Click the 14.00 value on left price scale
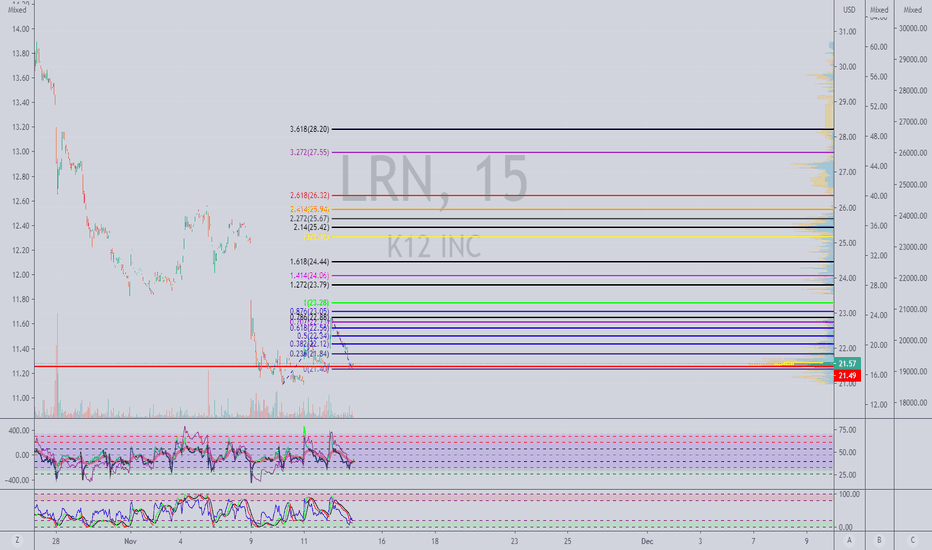Screen dimensions: 932x550 (x=20, y=29)
